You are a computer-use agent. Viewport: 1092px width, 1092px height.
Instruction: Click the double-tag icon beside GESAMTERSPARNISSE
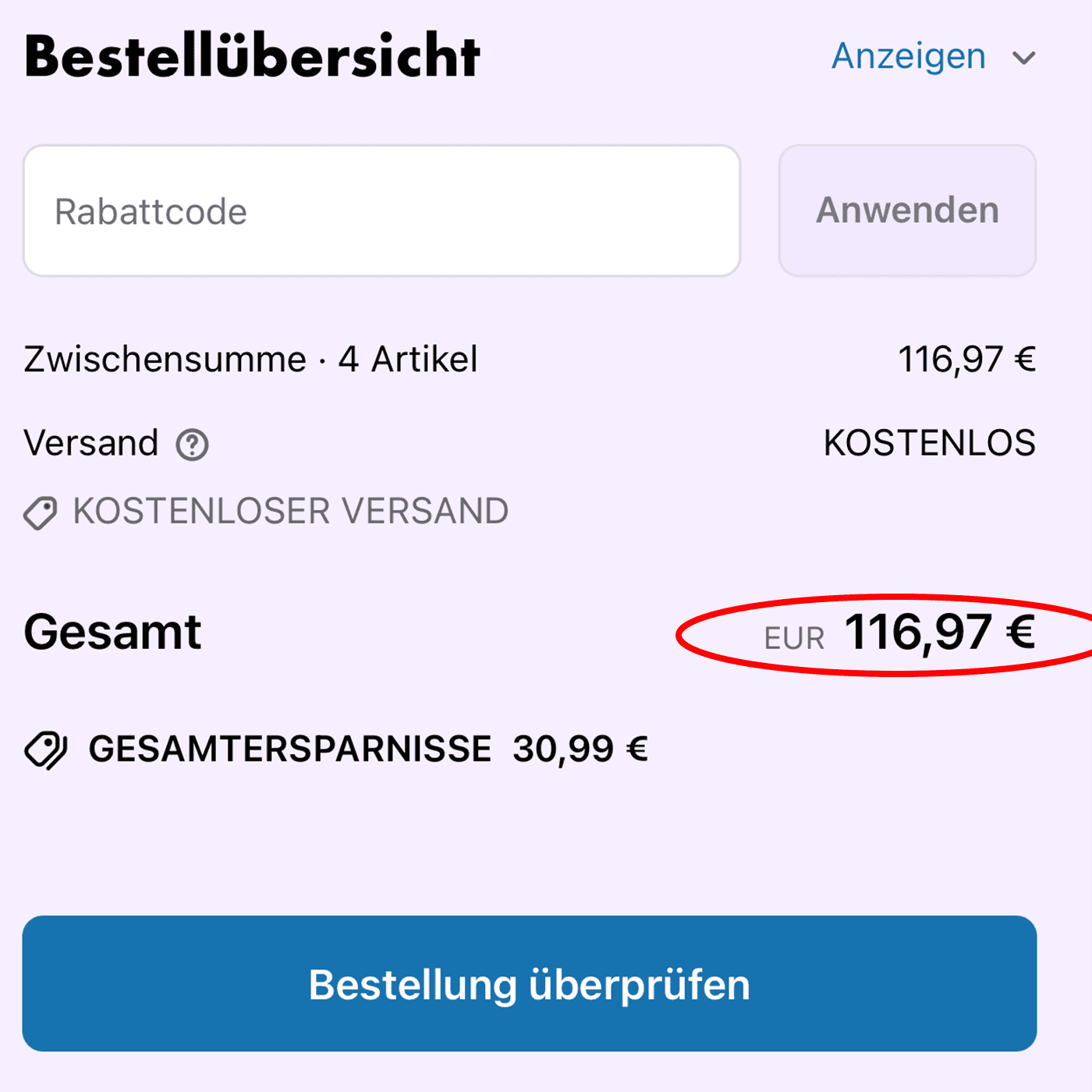pos(46,750)
